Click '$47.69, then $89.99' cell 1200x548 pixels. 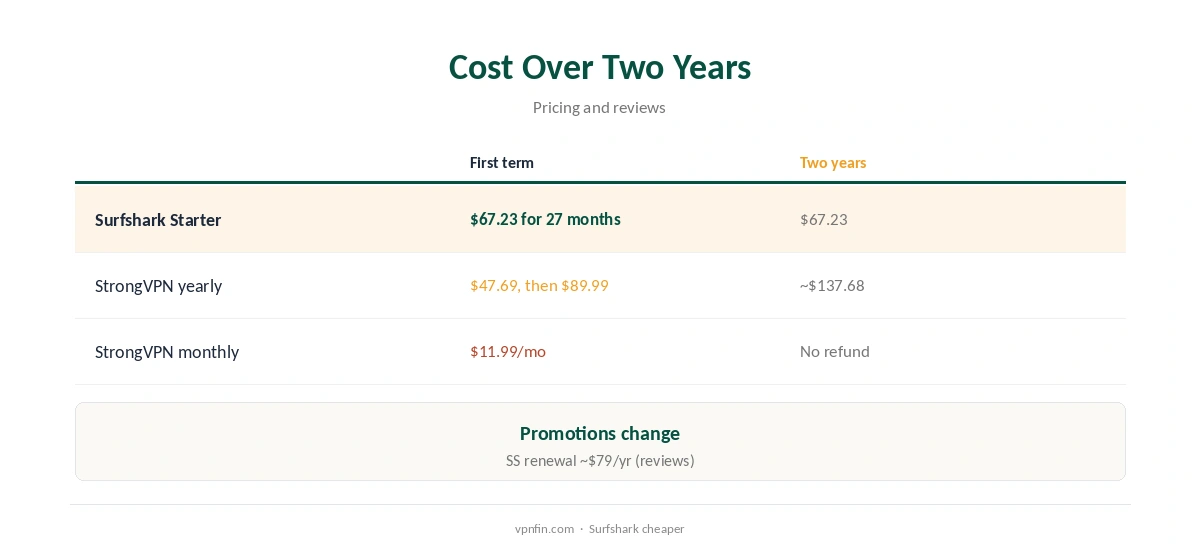[539, 285]
